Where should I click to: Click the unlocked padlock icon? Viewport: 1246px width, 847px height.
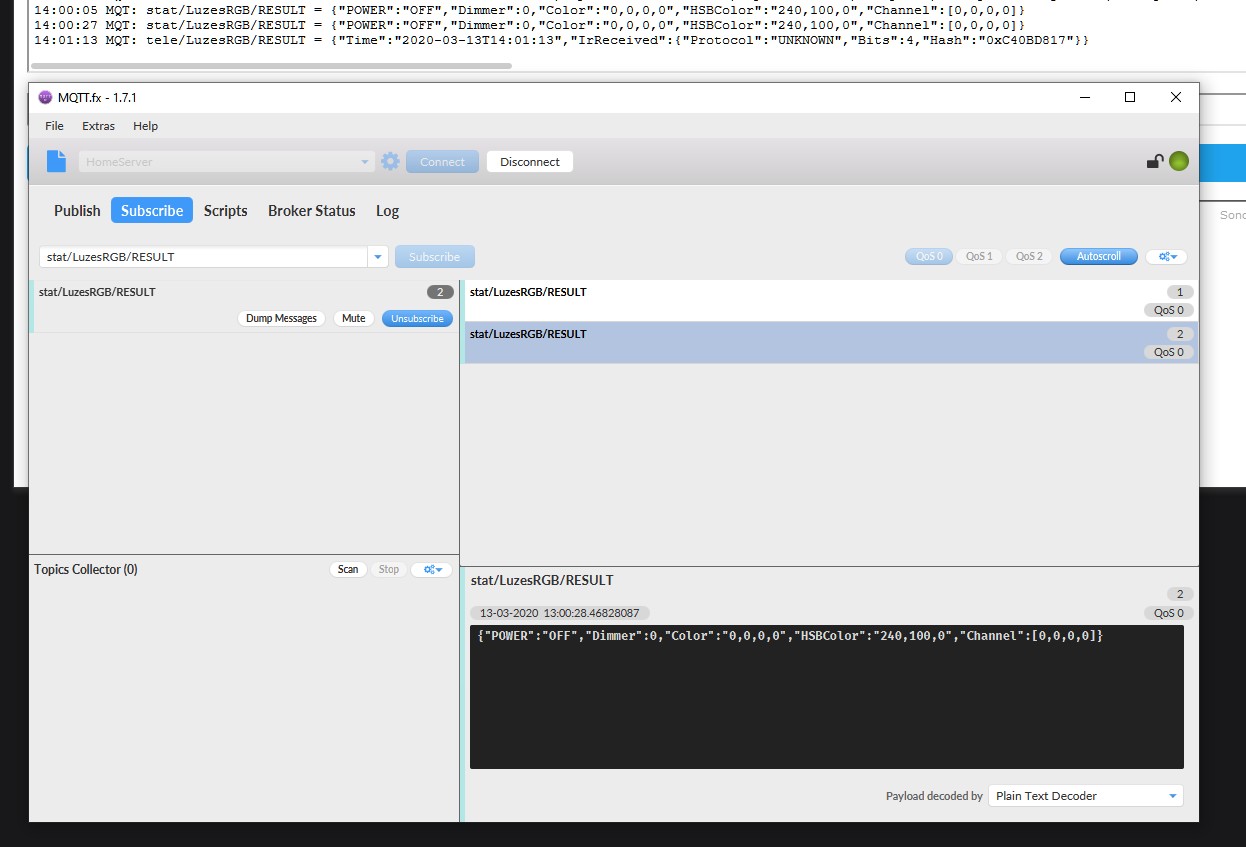pyautogui.click(x=1154, y=161)
